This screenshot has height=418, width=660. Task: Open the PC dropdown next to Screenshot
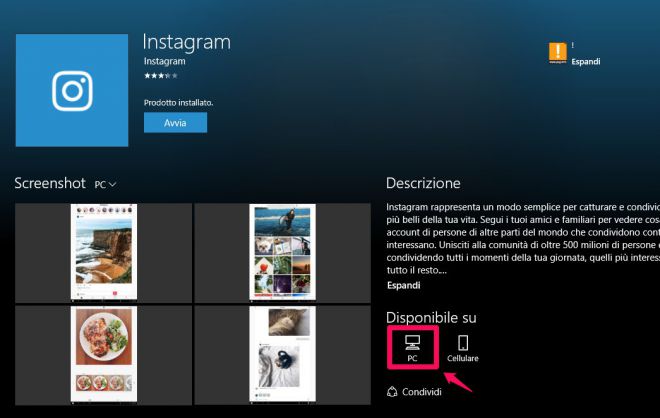click(x=105, y=185)
